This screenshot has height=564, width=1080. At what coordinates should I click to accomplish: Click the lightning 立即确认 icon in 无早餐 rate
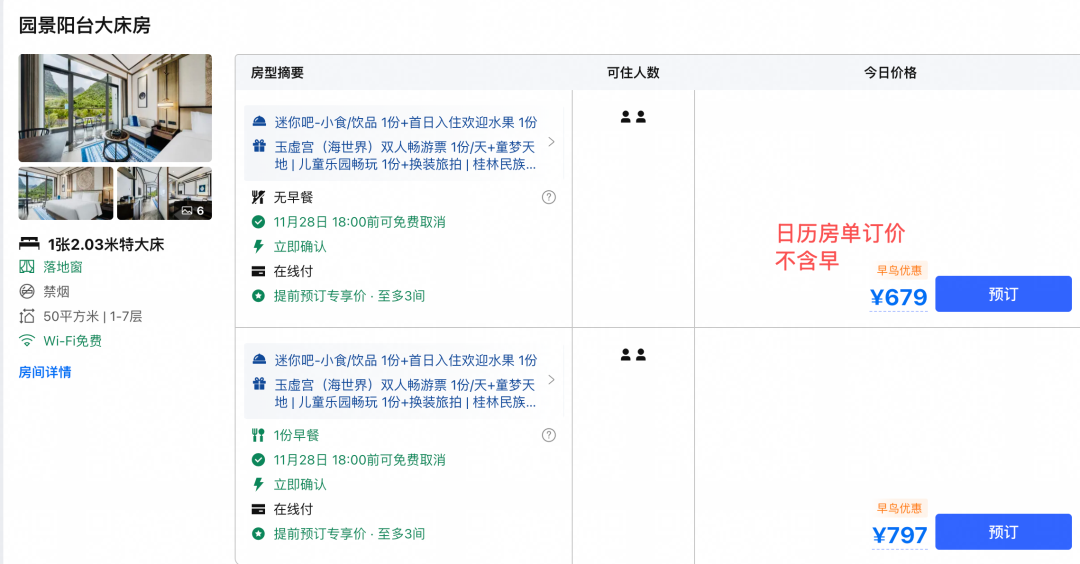pyautogui.click(x=258, y=247)
